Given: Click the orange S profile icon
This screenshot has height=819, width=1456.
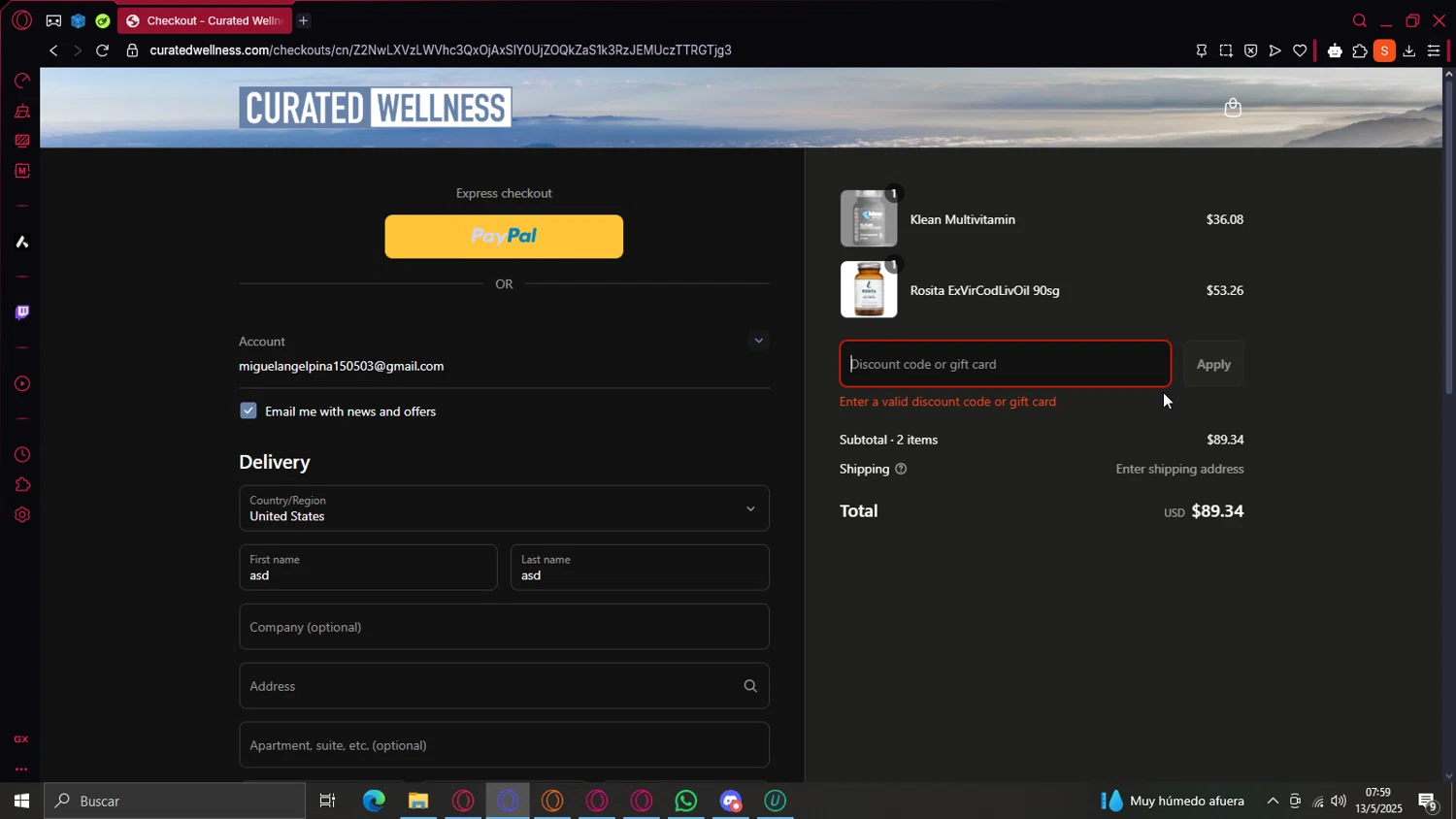Looking at the screenshot, I should coord(1385,51).
